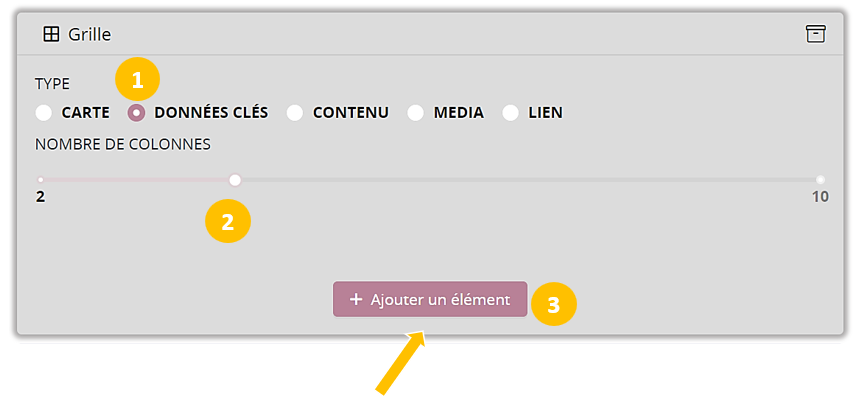858x405 pixels.
Task: Click the column count slider handle
Action: click(235, 180)
